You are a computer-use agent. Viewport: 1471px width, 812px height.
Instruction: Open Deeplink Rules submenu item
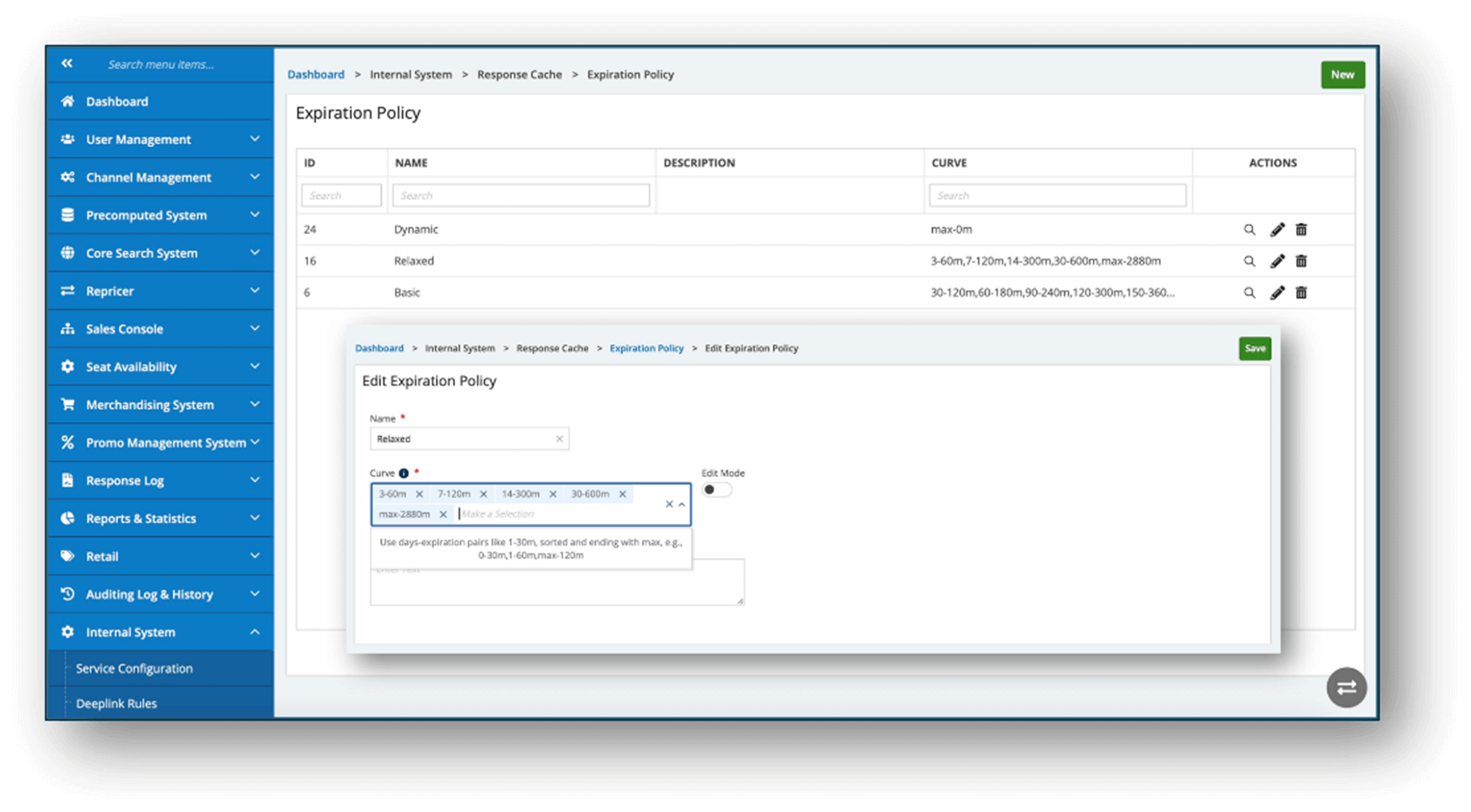[x=116, y=704]
